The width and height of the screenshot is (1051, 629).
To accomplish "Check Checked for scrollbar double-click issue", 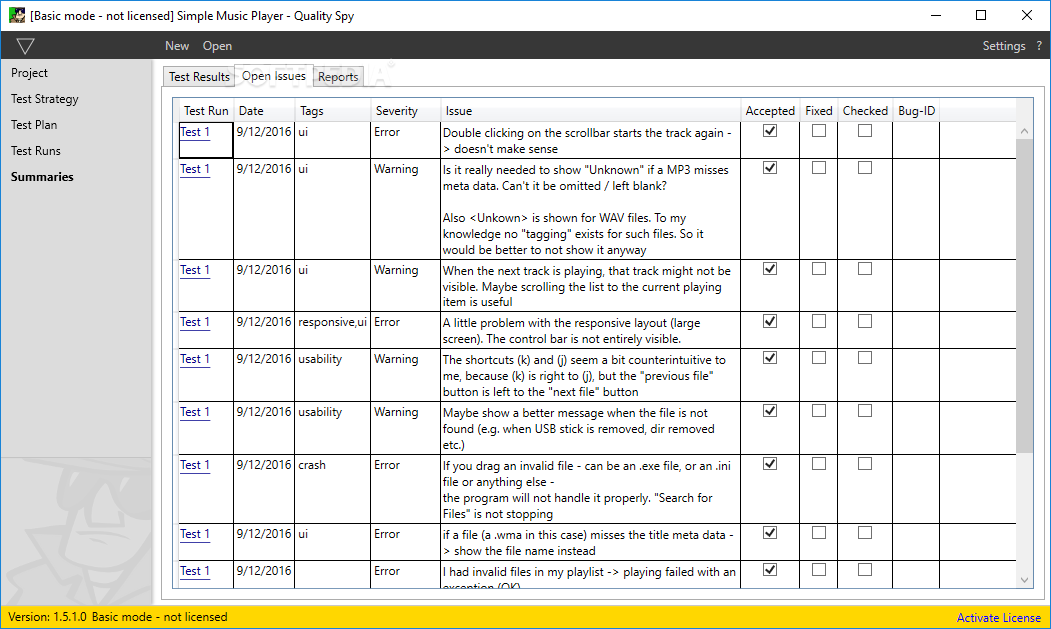I will [865, 131].
